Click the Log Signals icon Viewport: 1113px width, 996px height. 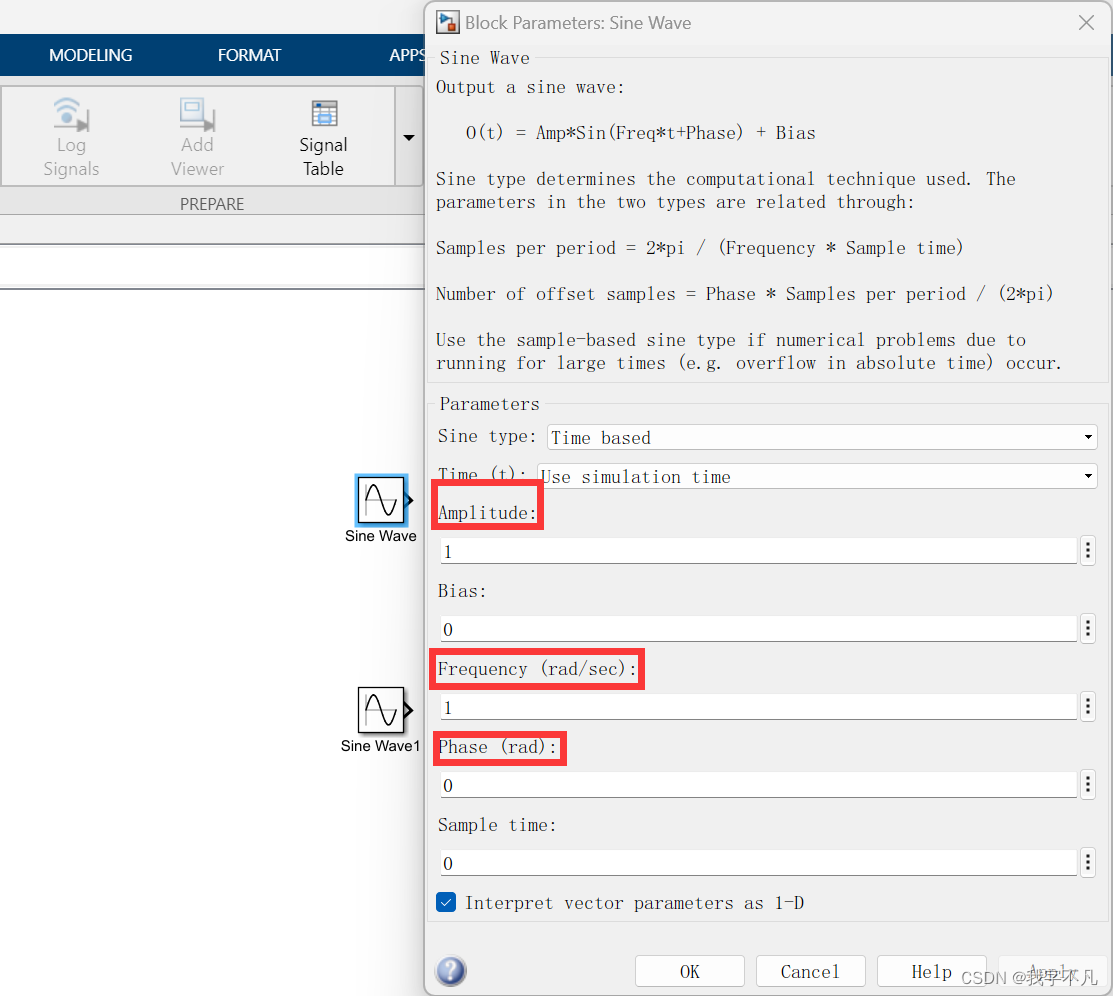pyautogui.click(x=71, y=114)
